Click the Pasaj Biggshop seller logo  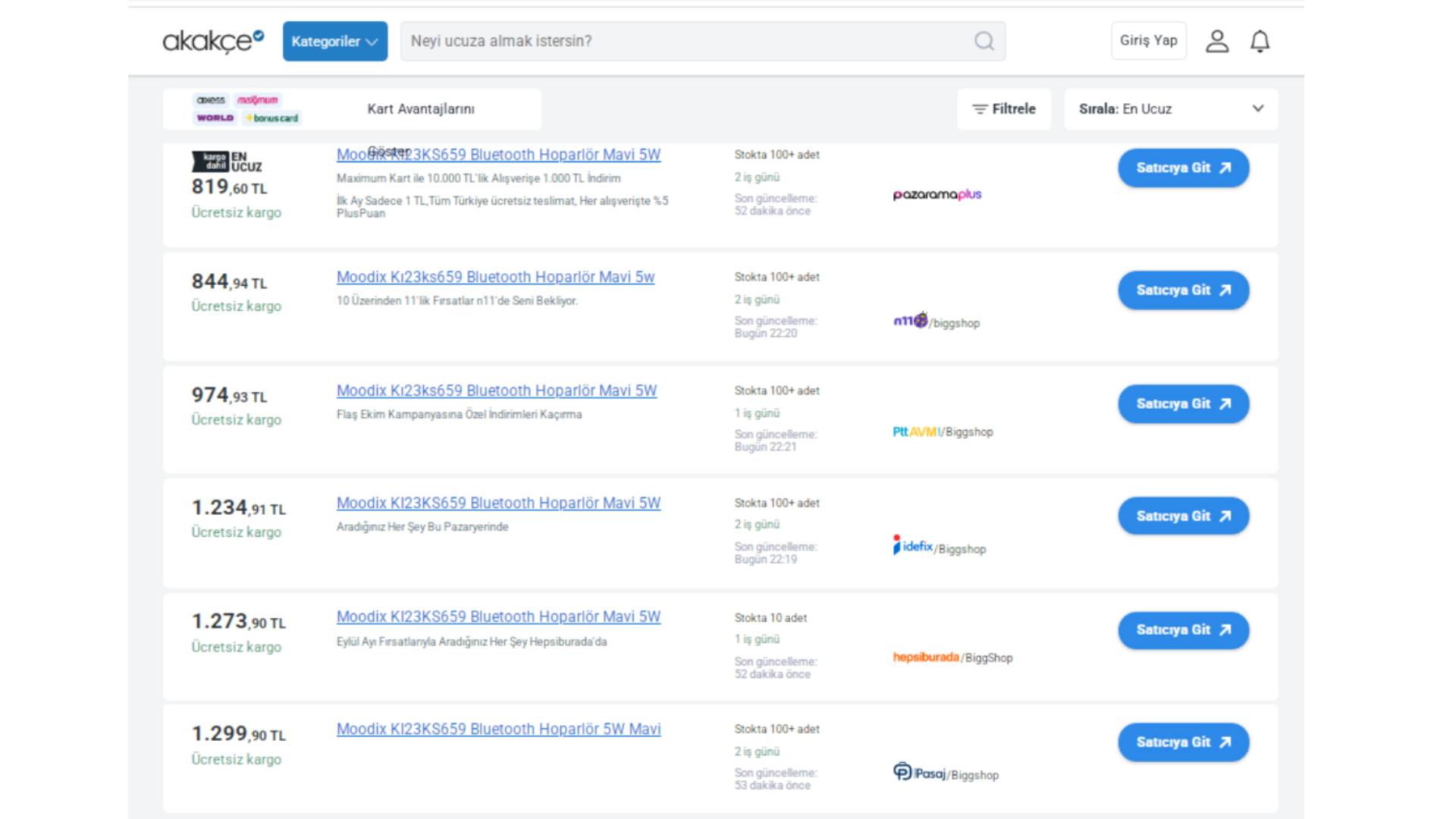pos(946,773)
